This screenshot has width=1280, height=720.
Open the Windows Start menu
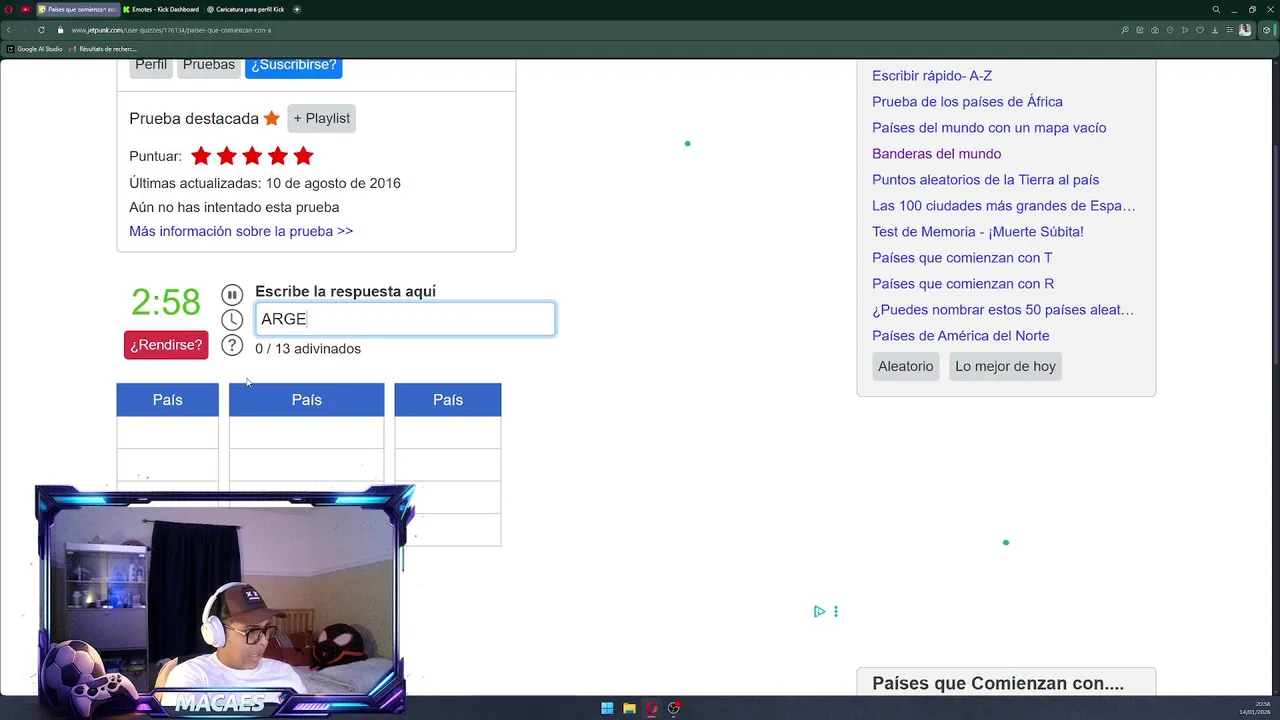pyautogui.click(x=607, y=708)
